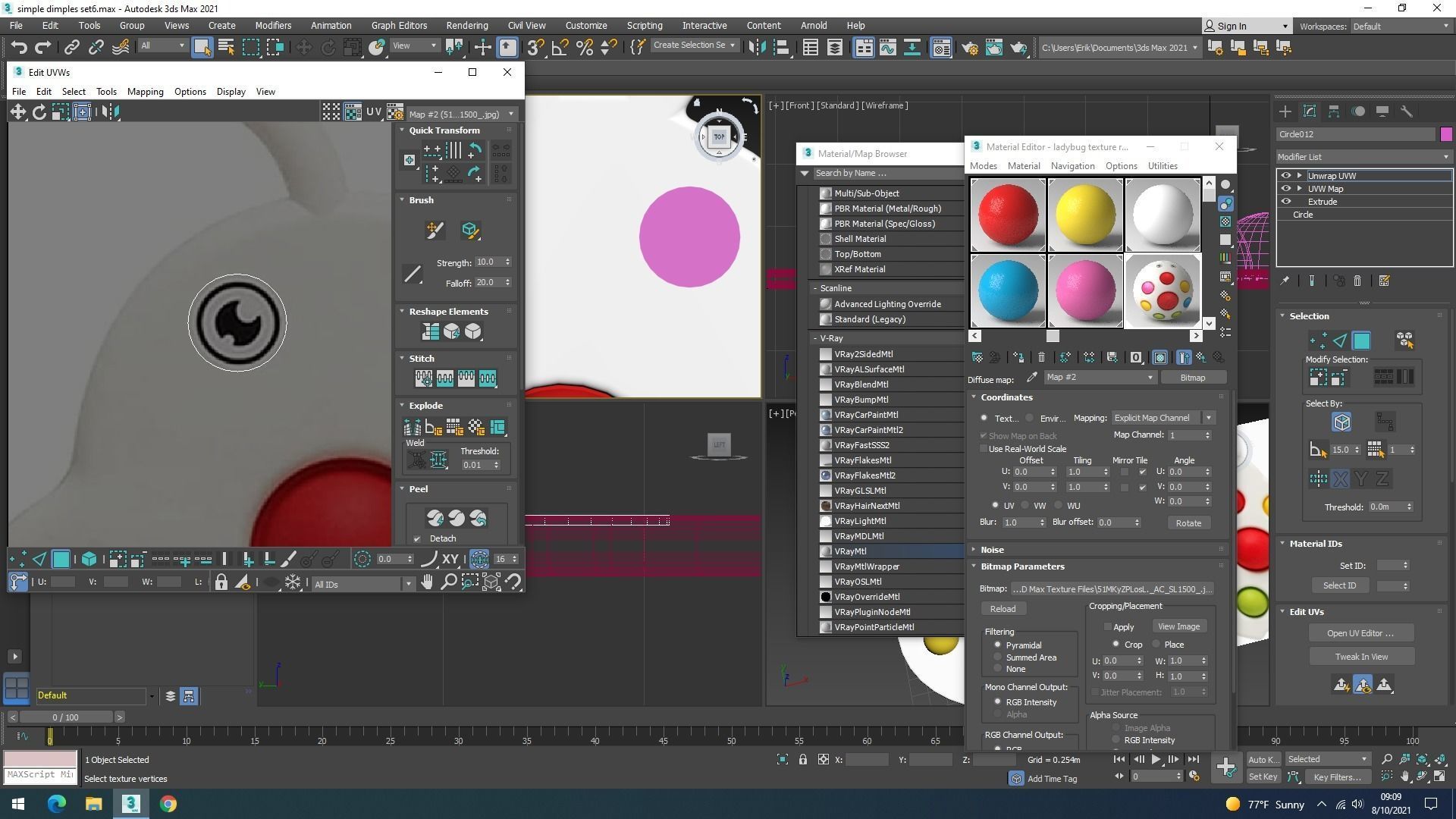Open the Modifier List dropdown

point(1363,157)
